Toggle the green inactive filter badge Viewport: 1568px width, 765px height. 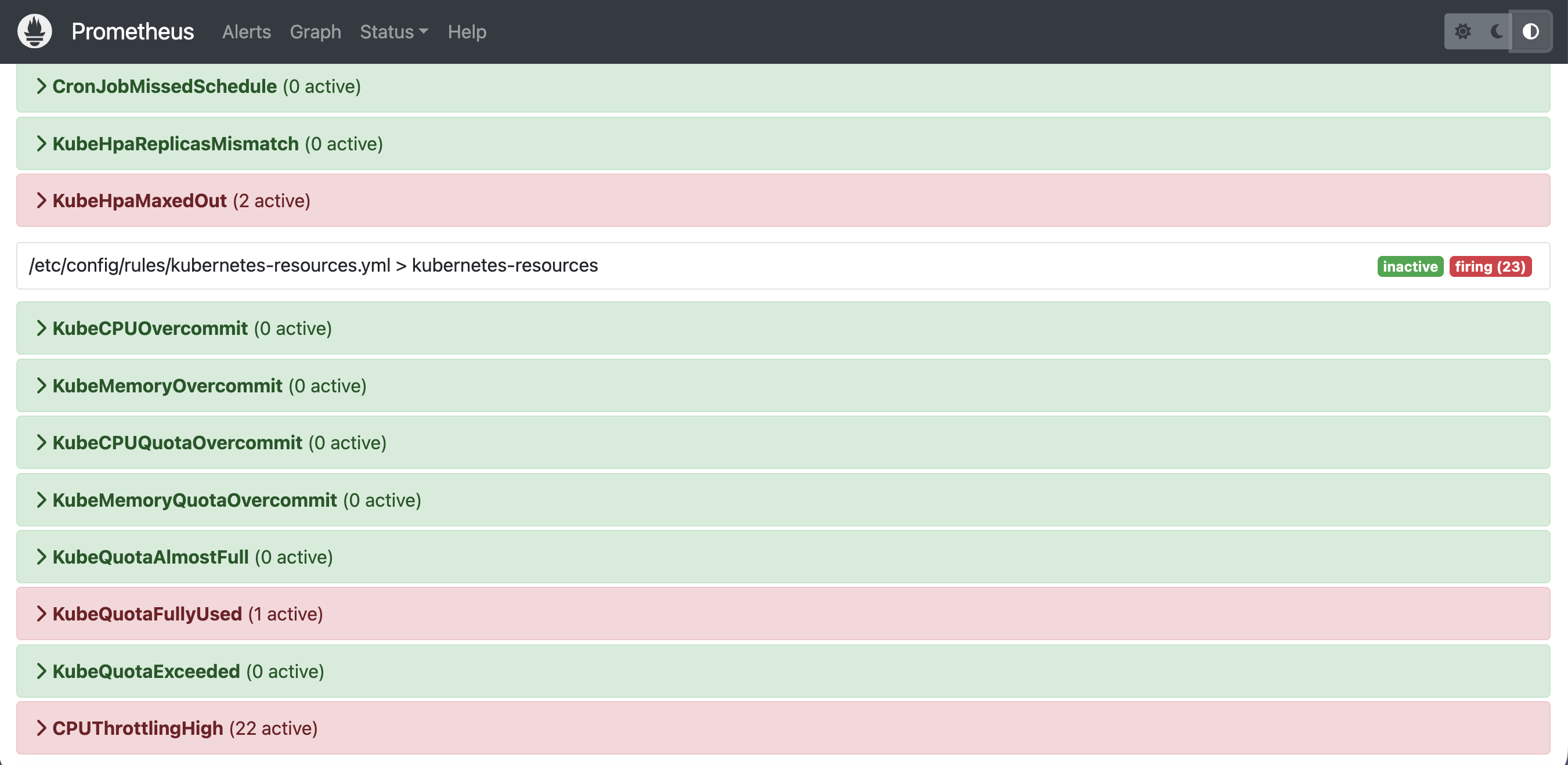[x=1410, y=266]
